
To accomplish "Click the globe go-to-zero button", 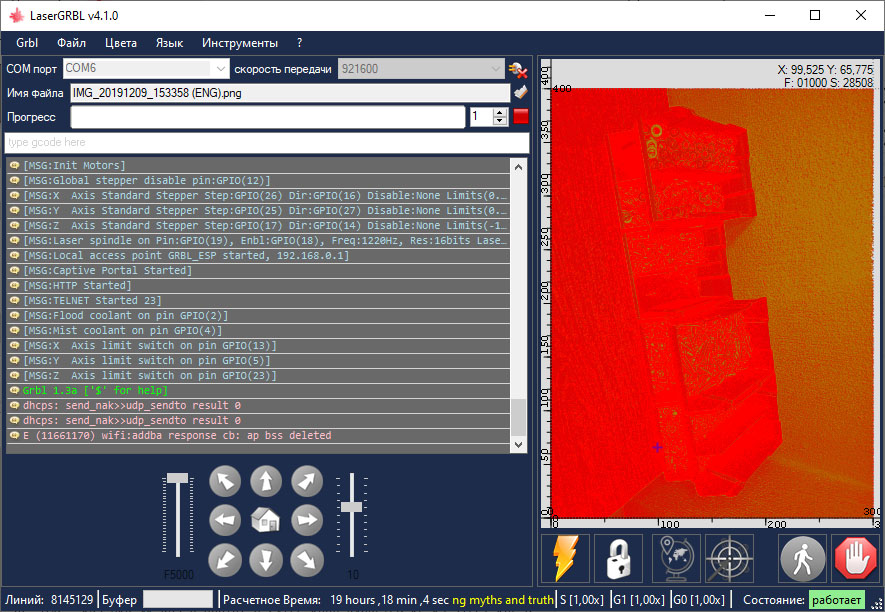I will [676, 558].
